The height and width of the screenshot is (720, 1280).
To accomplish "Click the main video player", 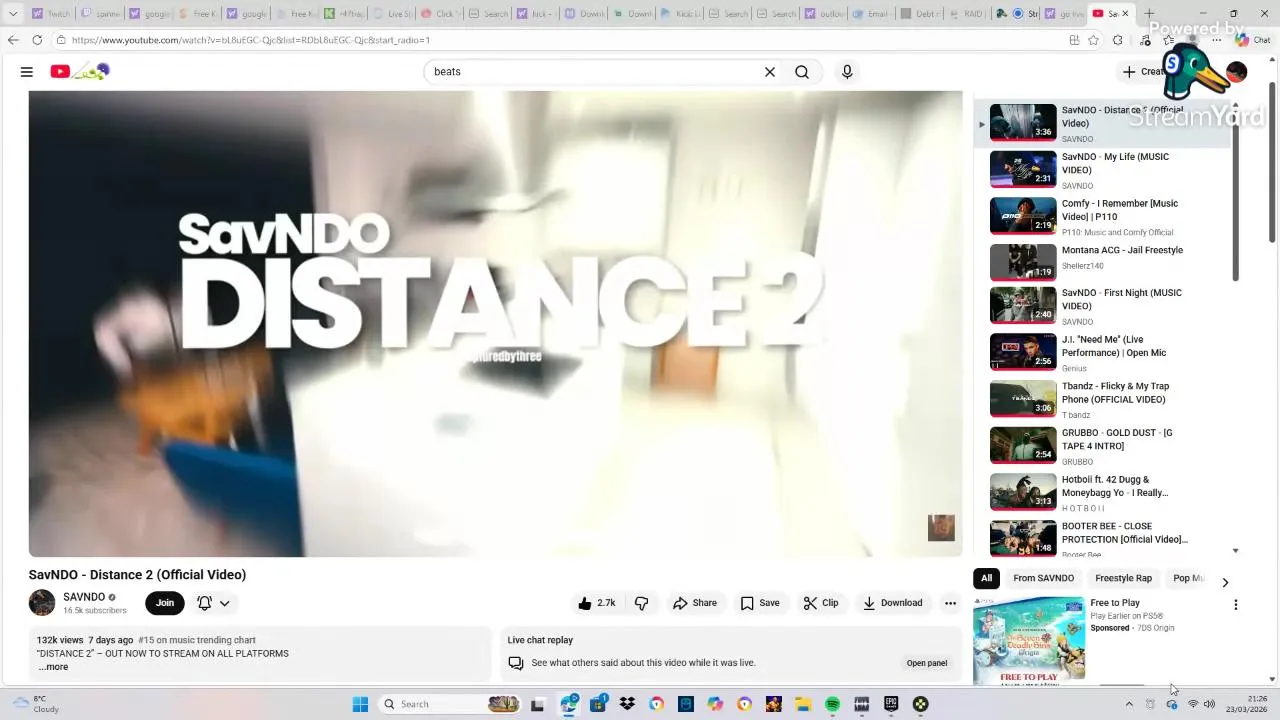I will tap(495, 324).
